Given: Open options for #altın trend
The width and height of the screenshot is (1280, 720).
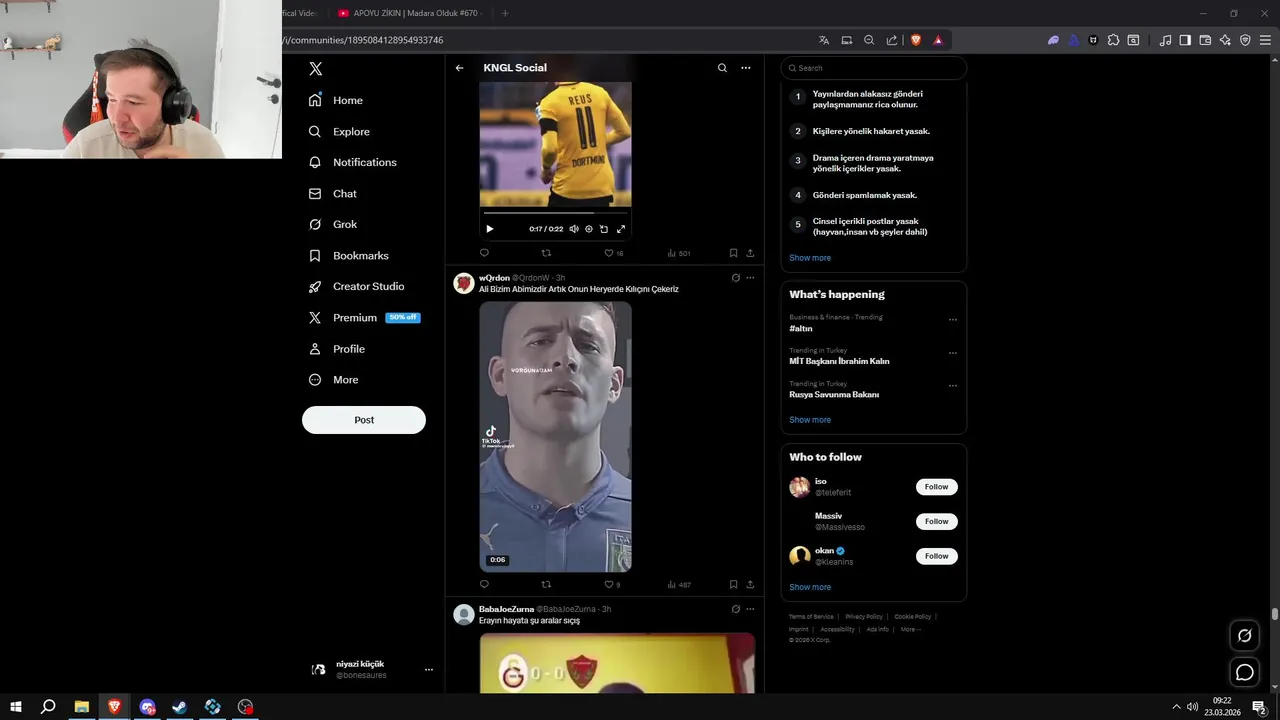Looking at the screenshot, I should [x=952, y=320].
